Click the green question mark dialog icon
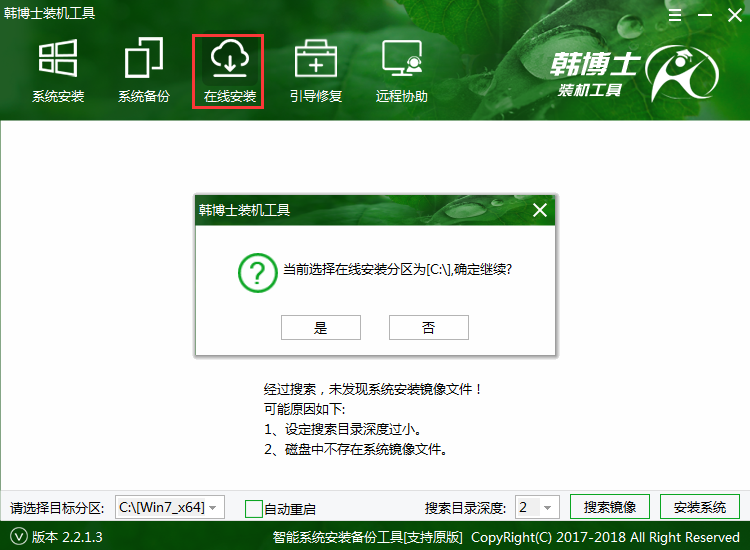Screen dimensions: 750x550 pyautogui.click(x=257, y=271)
